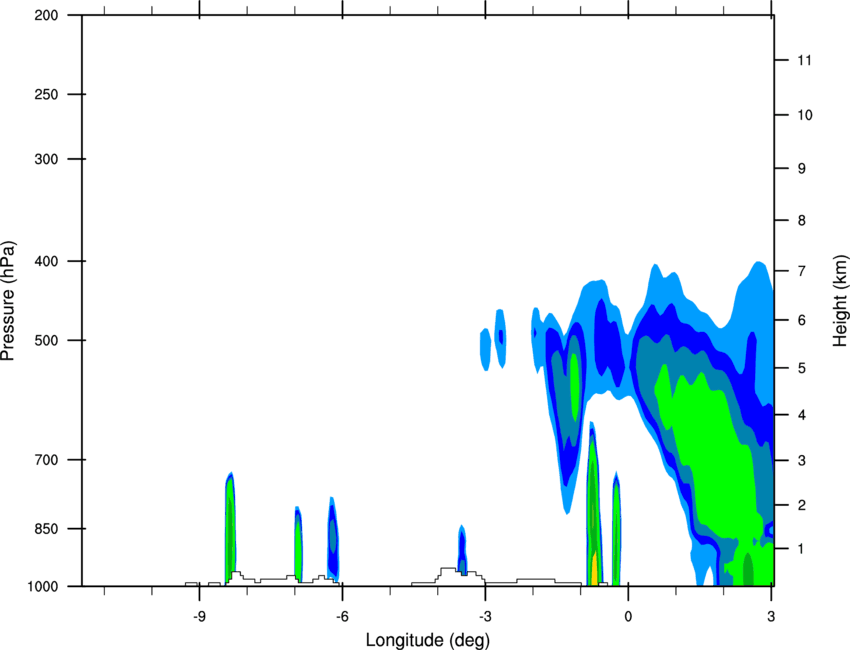The height and width of the screenshot is (650, 850).
Task: Click the 'Pressure (hPa)' axis title
Action: click(8, 301)
